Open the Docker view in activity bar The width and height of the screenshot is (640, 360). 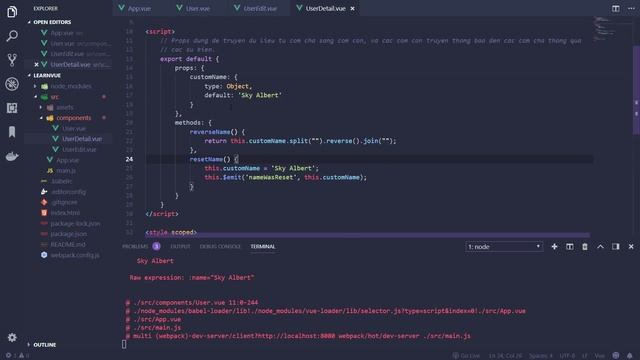click(x=12, y=156)
